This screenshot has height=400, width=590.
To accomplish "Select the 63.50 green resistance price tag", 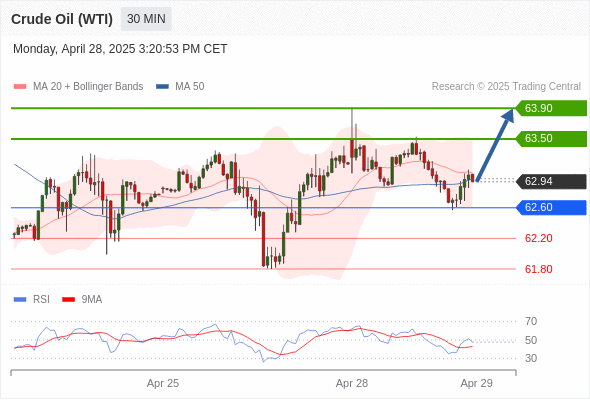I will pyautogui.click(x=551, y=138).
